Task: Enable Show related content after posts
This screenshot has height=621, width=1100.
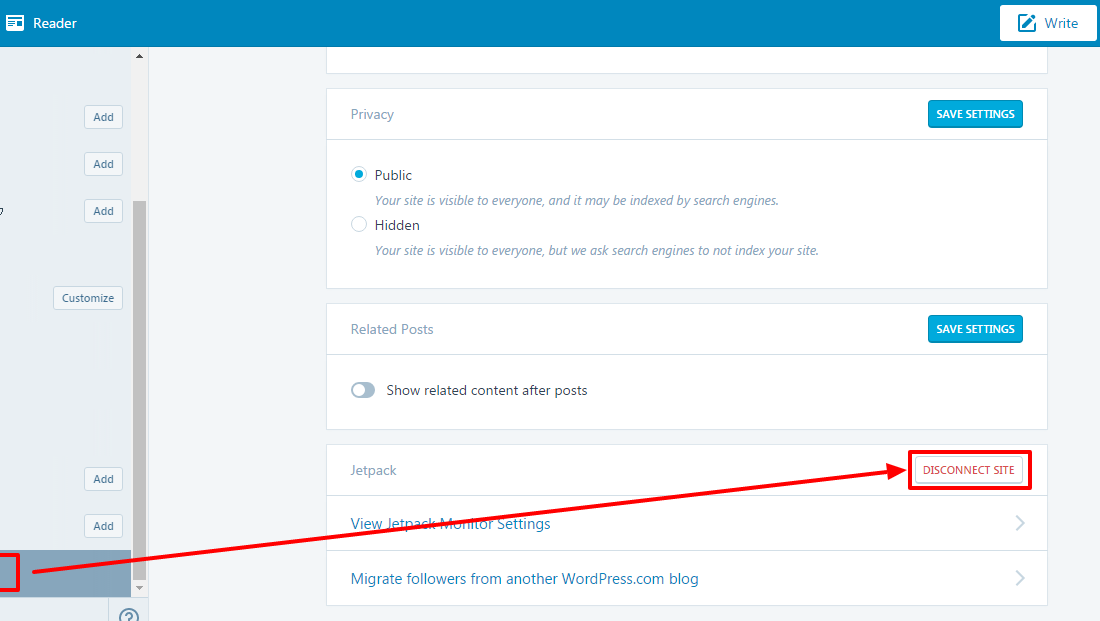Action: [363, 390]
